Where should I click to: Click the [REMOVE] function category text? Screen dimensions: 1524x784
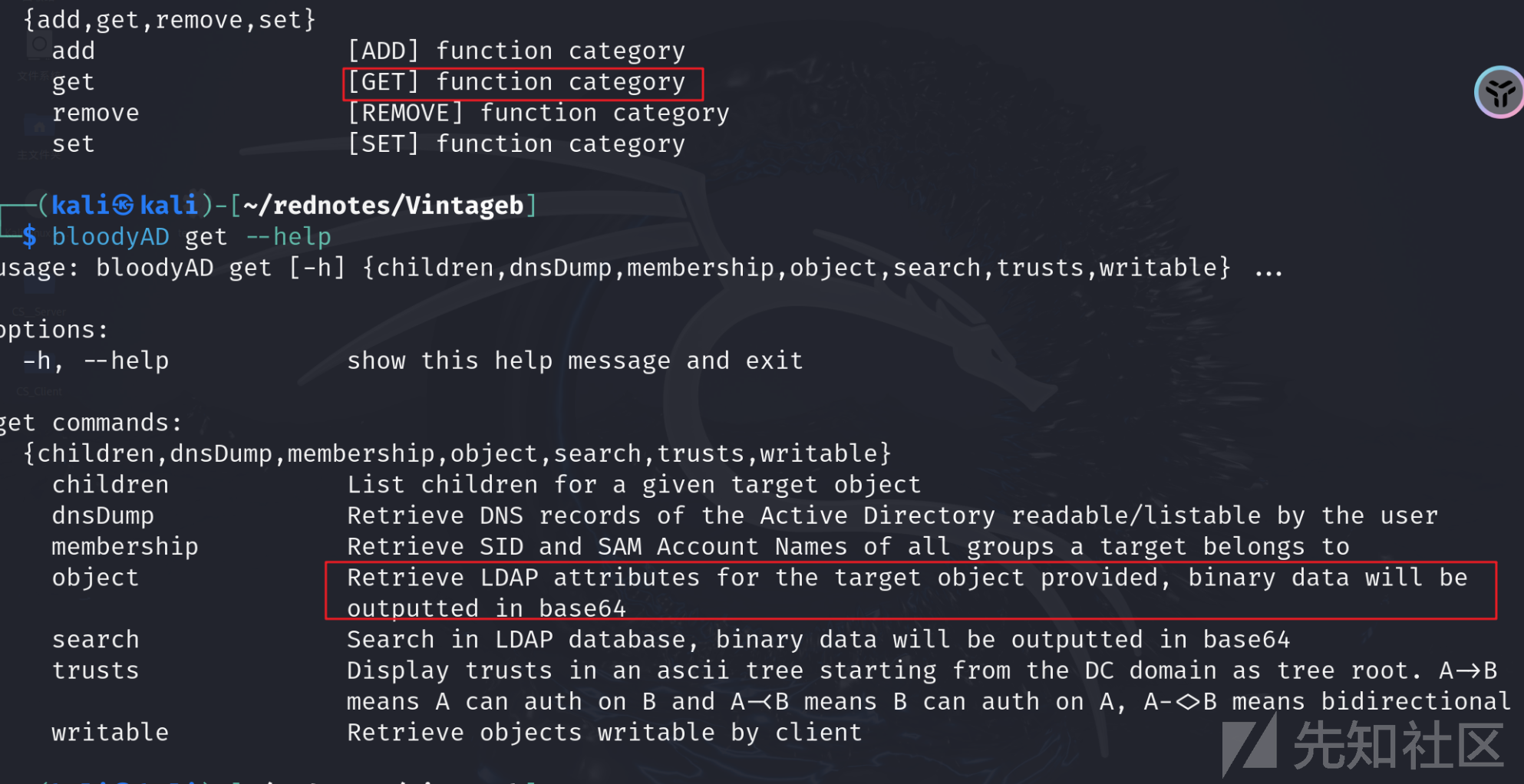(539, 113)
